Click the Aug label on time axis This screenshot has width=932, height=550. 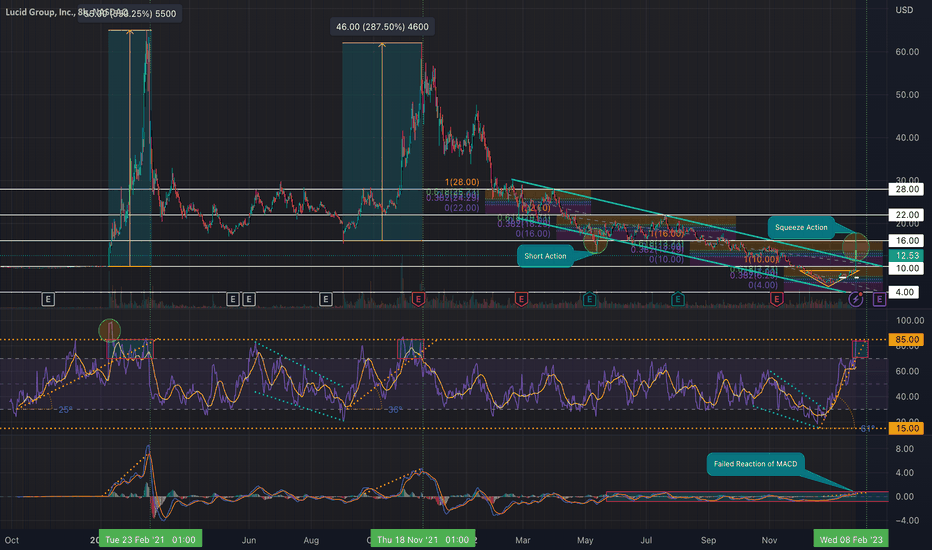pyautogui.click(x=311, y=540)
